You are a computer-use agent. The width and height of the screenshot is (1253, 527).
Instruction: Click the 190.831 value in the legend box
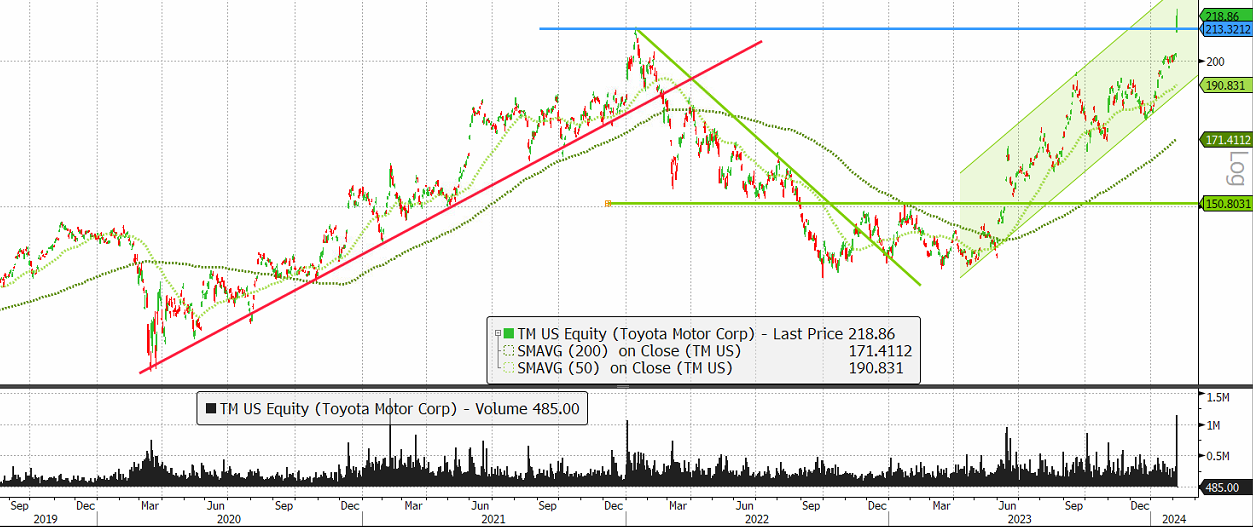(x=875, y=368)
